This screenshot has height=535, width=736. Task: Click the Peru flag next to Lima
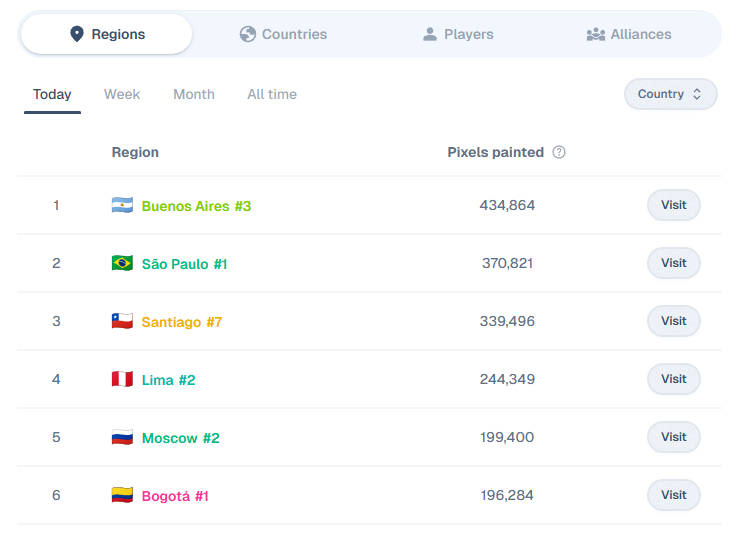click(122, 379)
